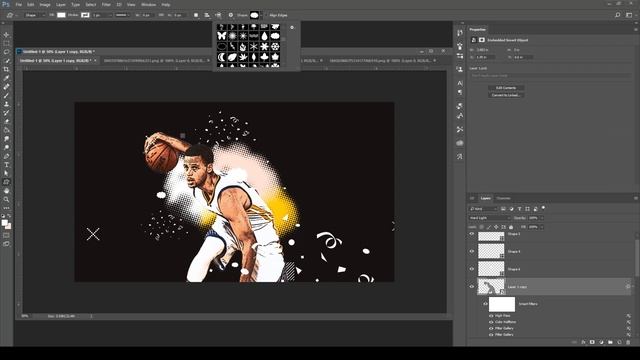Open Layers panel flyout menu

pyautogui.click(x=636, y=198)
